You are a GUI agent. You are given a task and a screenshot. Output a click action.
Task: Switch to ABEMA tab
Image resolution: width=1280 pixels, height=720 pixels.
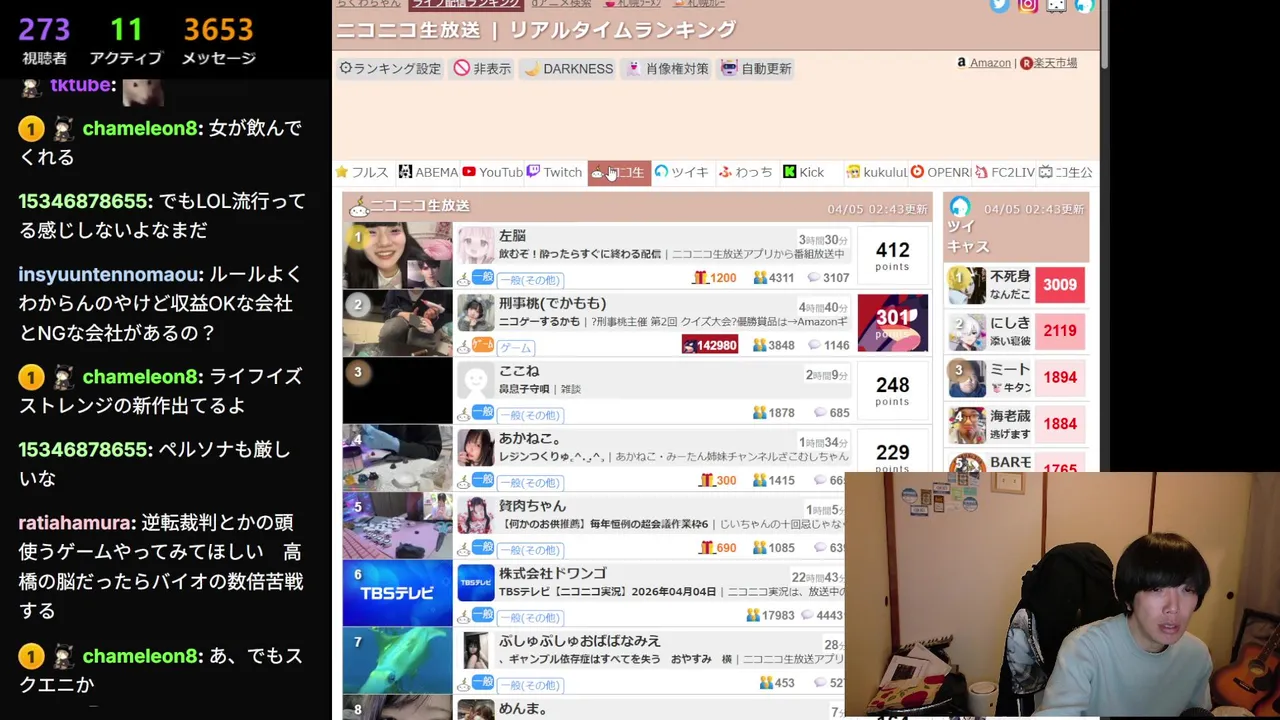428,172
